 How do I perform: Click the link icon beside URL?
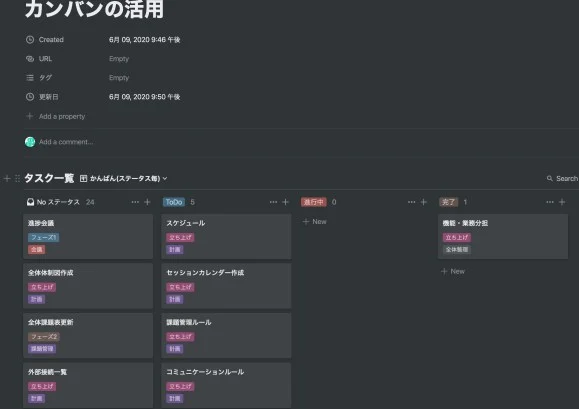30,59
